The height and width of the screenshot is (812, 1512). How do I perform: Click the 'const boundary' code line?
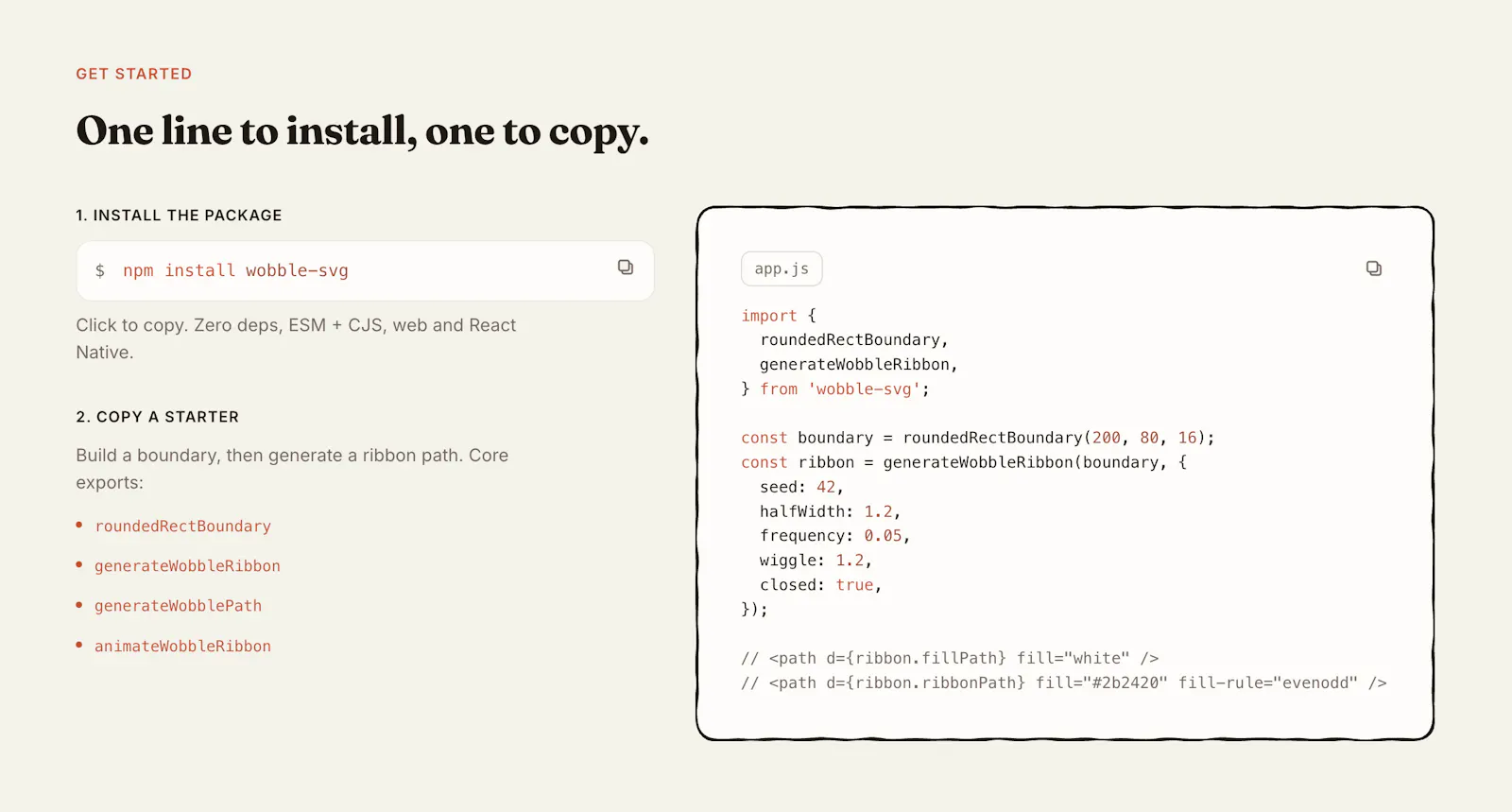click(x=978, y=438)
